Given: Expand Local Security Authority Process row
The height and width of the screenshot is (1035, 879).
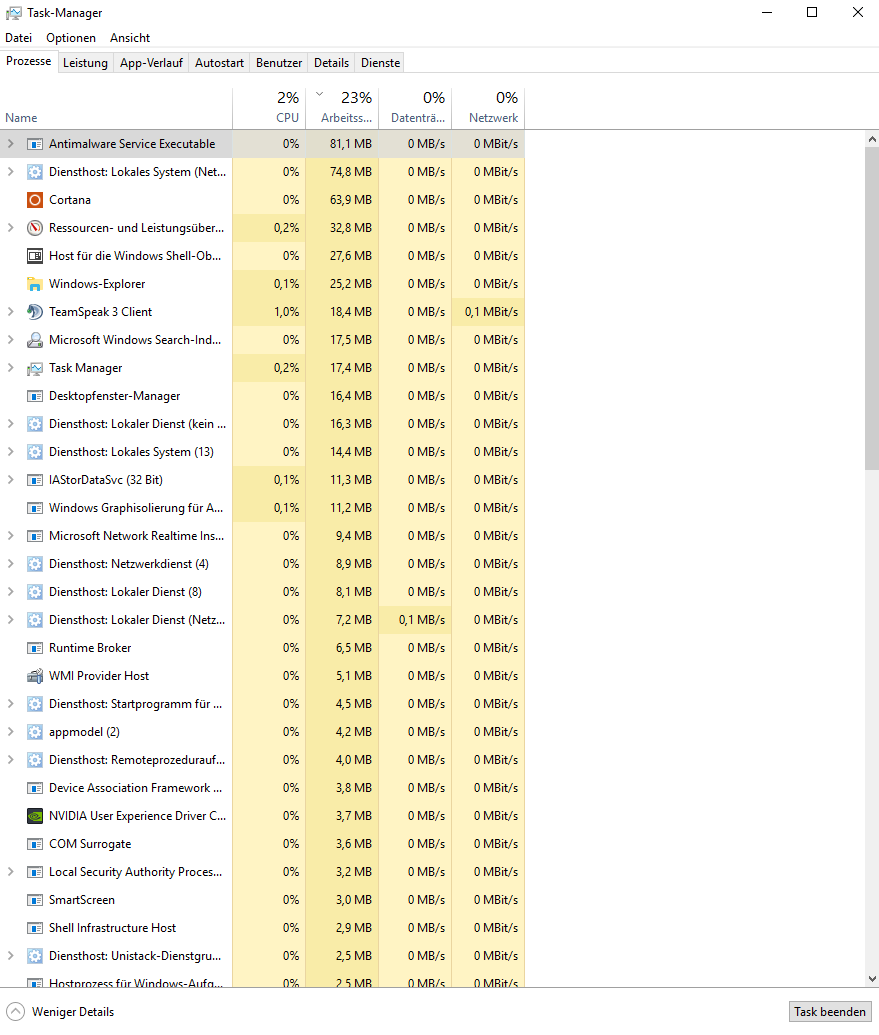Looking at the screenshot, I should tap(11, 872).
